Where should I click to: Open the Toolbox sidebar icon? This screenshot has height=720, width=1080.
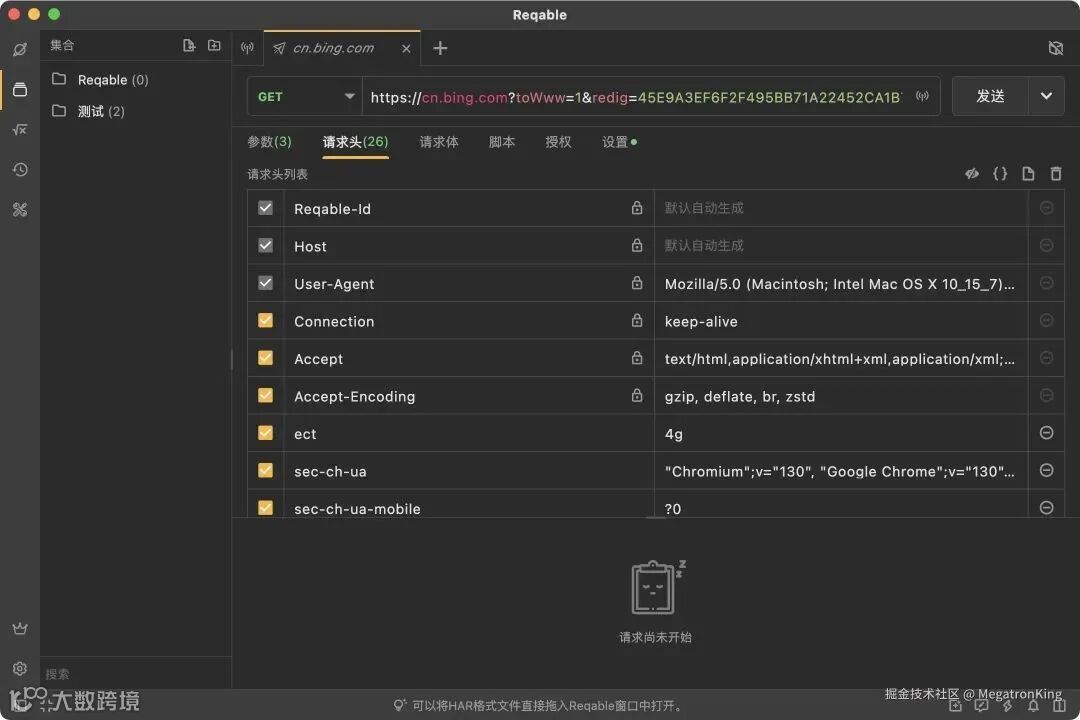click(x=20, y=209)
